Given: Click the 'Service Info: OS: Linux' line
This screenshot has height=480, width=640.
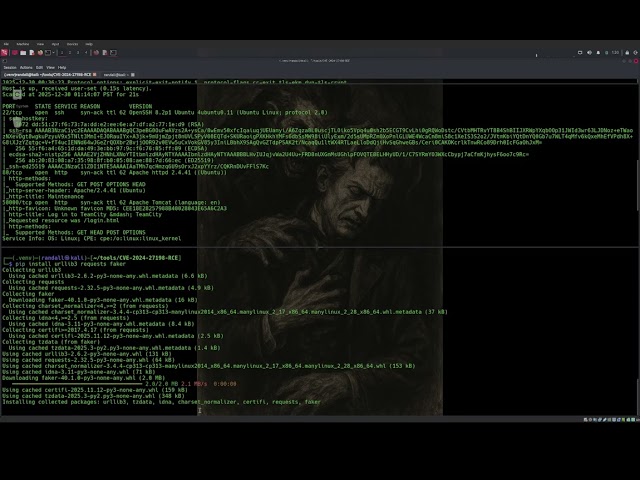Looking at the screenshot, I should [x=91, y=238].
